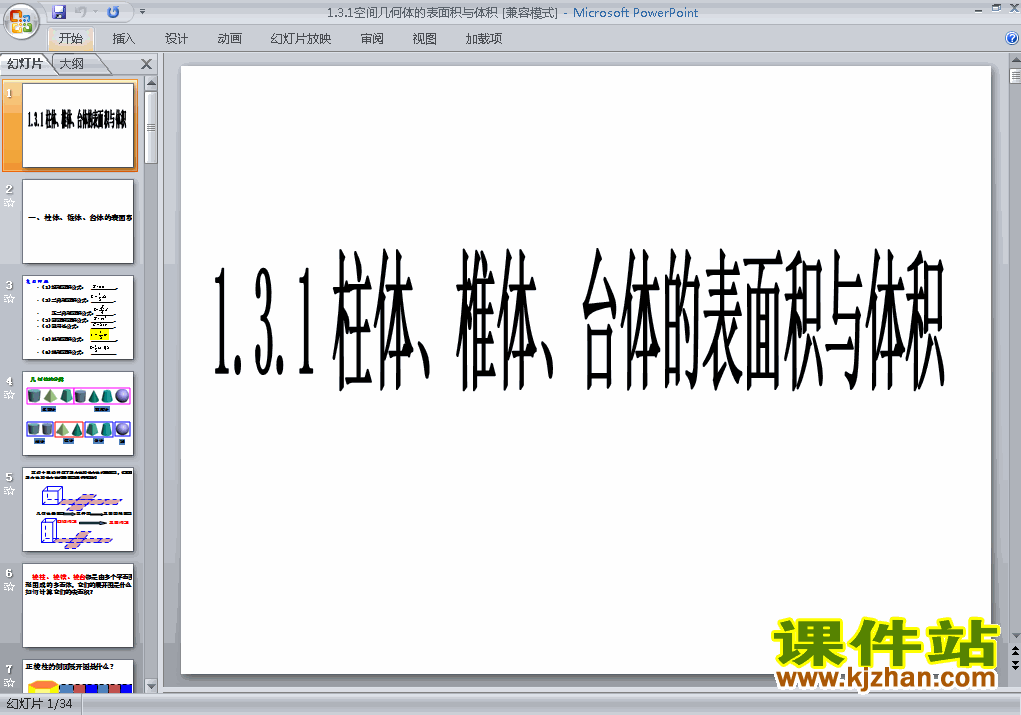This screenshot has height=715, width=1021.
Task: Click the main slide scroll up arrow
Action: coord(1015,60)
